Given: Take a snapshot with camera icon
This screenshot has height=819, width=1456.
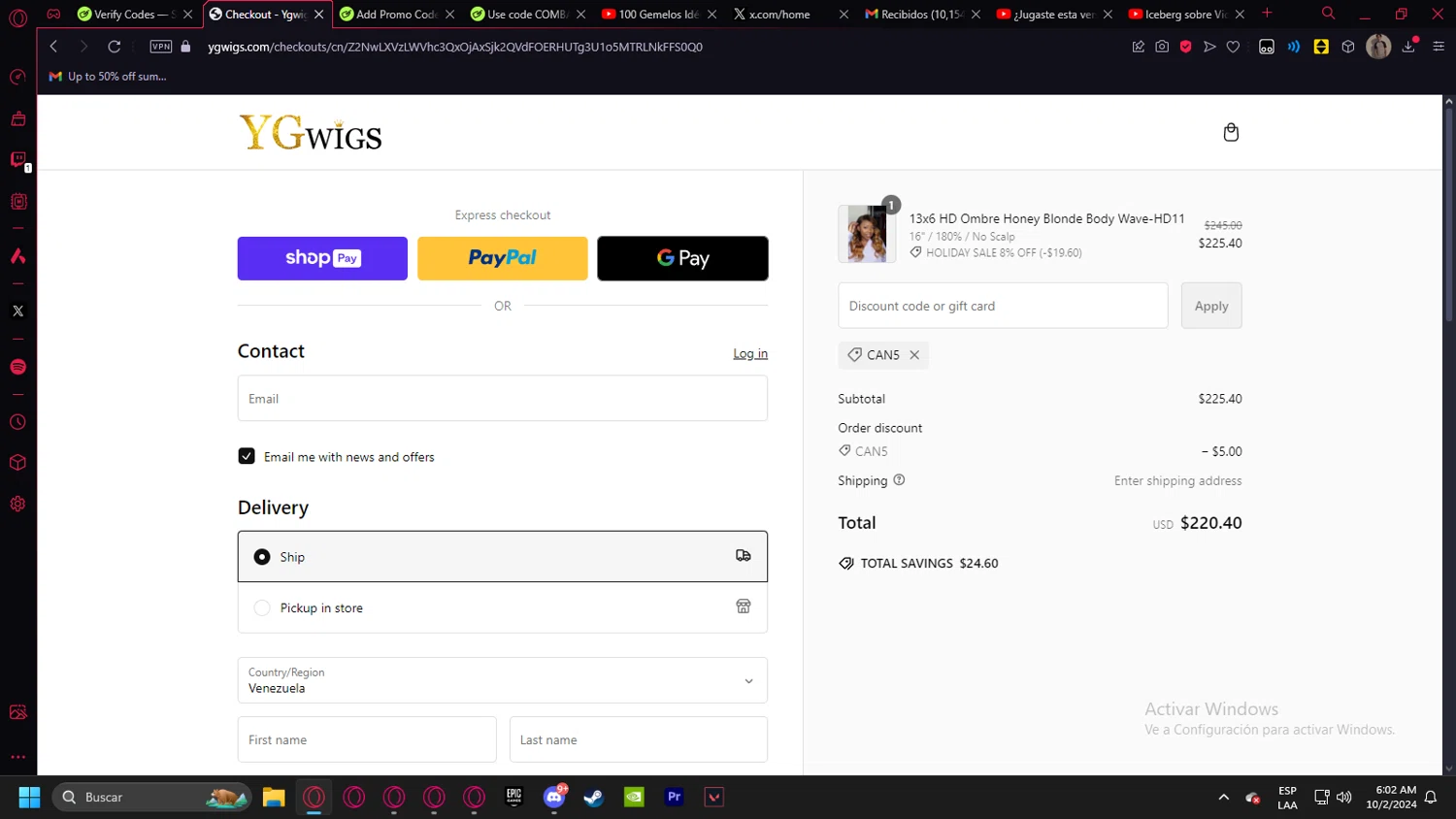Looking at the screenshot, I should click(x=1162, y=47).
